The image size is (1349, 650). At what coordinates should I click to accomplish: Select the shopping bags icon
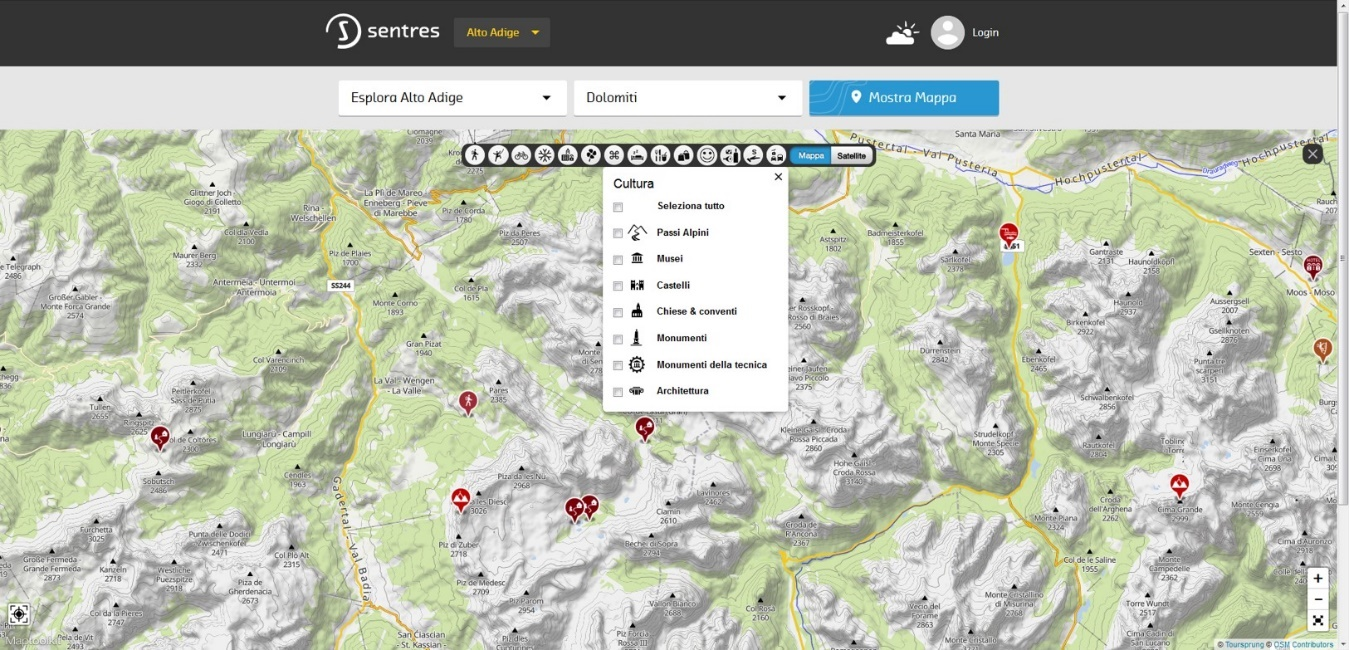(x=684, y=155)
